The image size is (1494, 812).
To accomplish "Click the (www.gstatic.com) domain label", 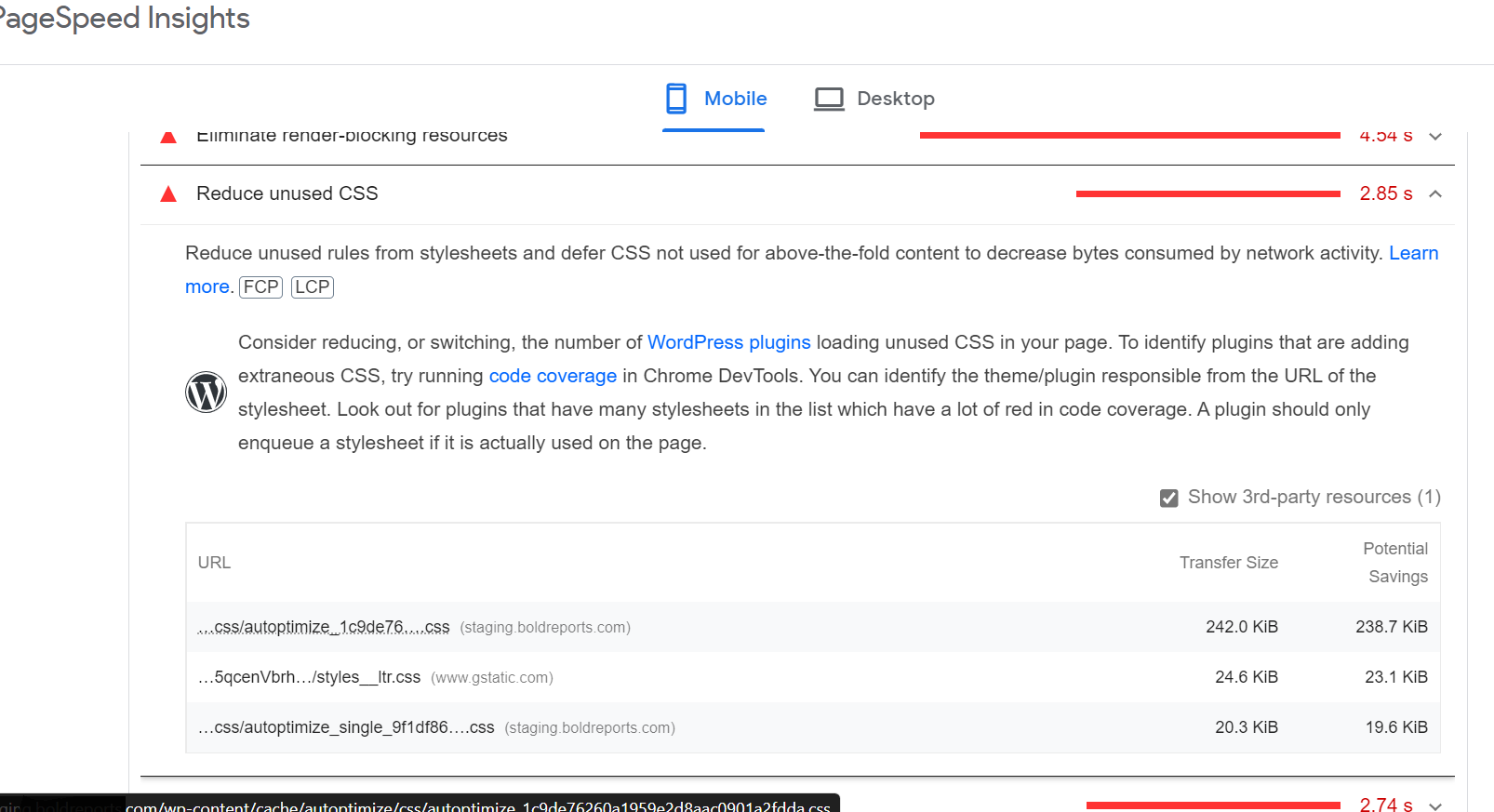I will click(492, 678).
